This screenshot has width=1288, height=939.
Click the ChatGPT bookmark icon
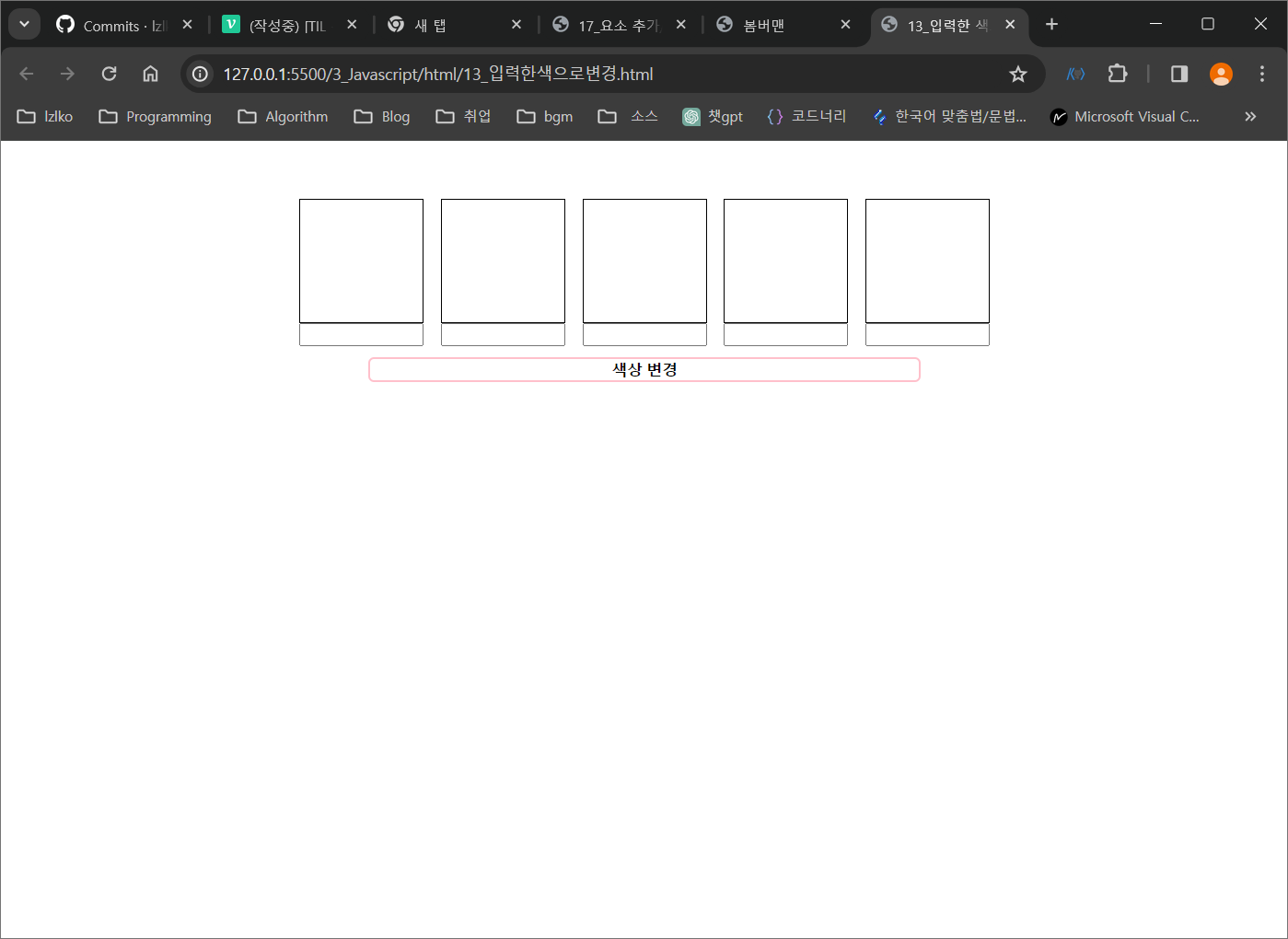pos(690,116)
